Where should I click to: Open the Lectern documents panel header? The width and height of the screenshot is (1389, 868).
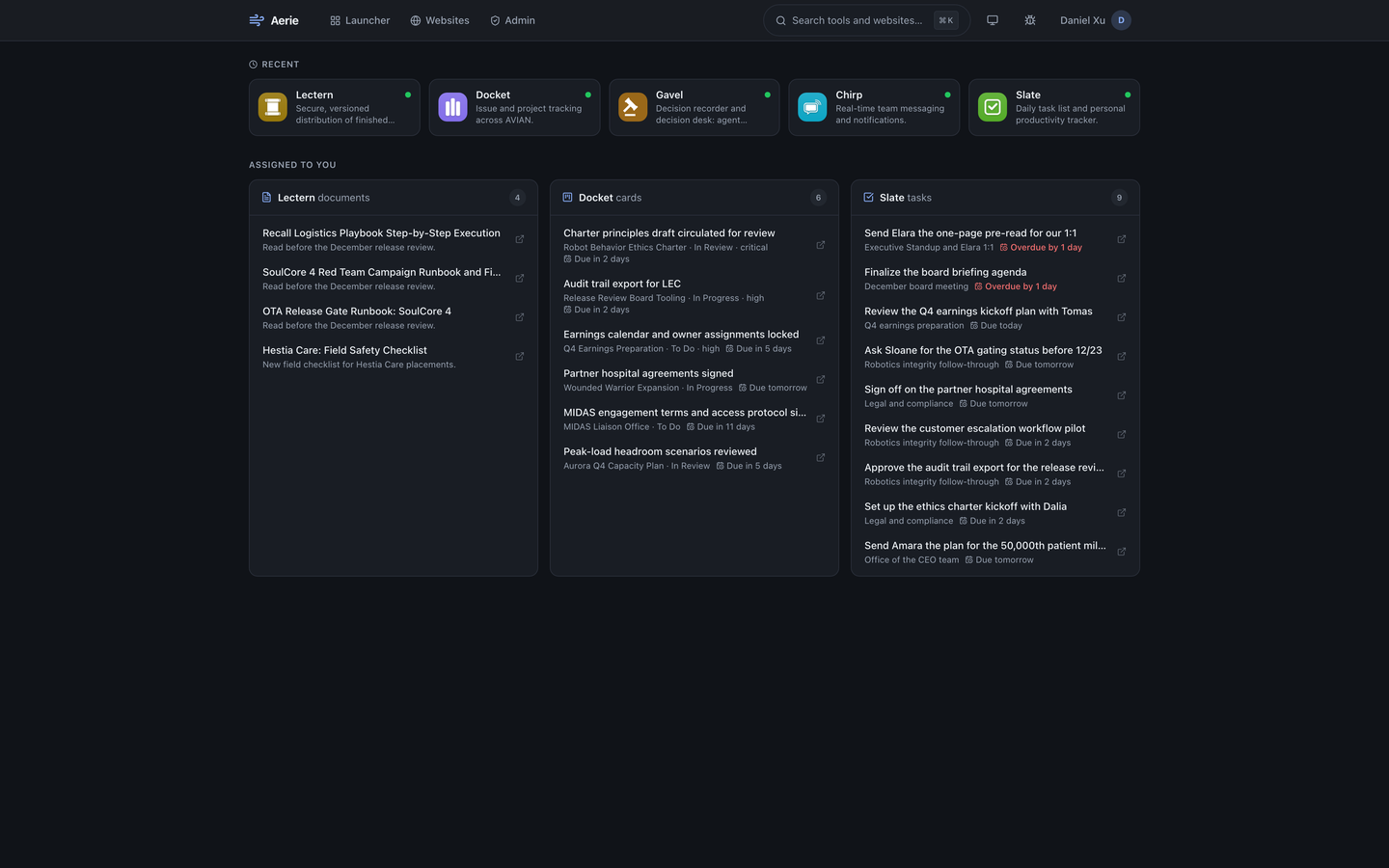[394, 198]
